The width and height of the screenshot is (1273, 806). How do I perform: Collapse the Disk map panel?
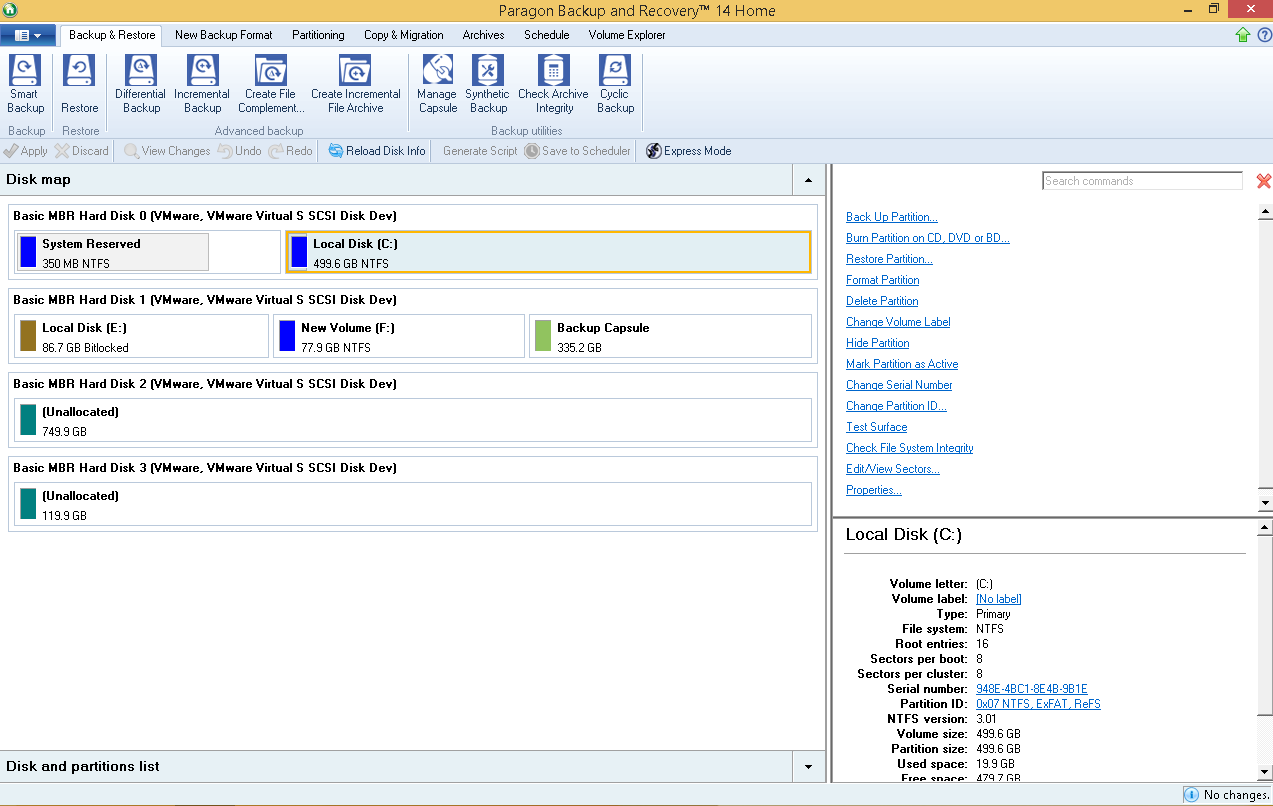click(x=808, y=180)
